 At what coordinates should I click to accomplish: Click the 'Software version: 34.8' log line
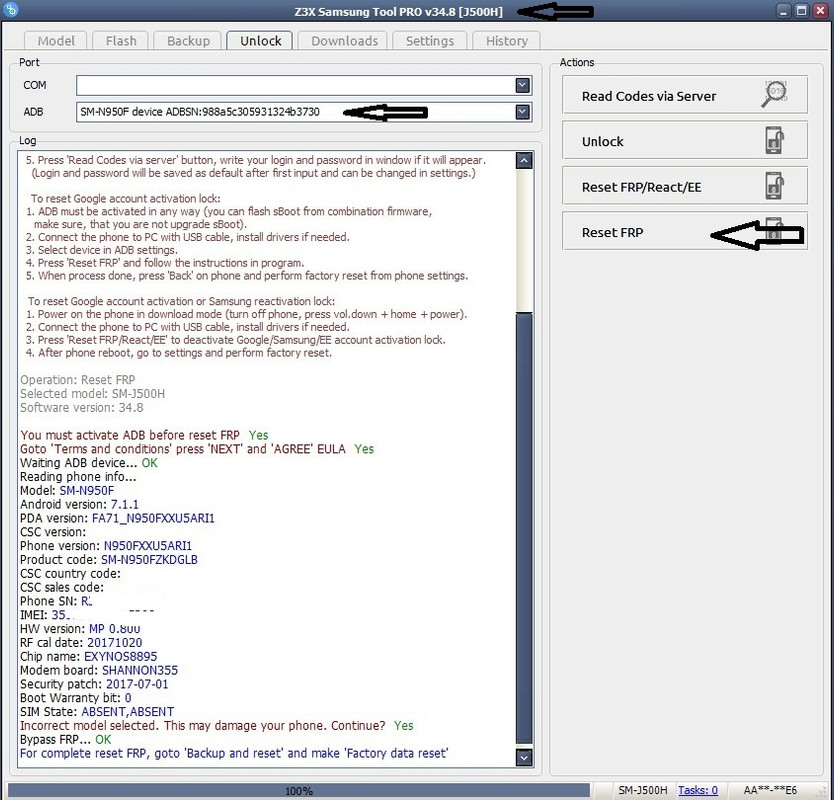(82, 407)
